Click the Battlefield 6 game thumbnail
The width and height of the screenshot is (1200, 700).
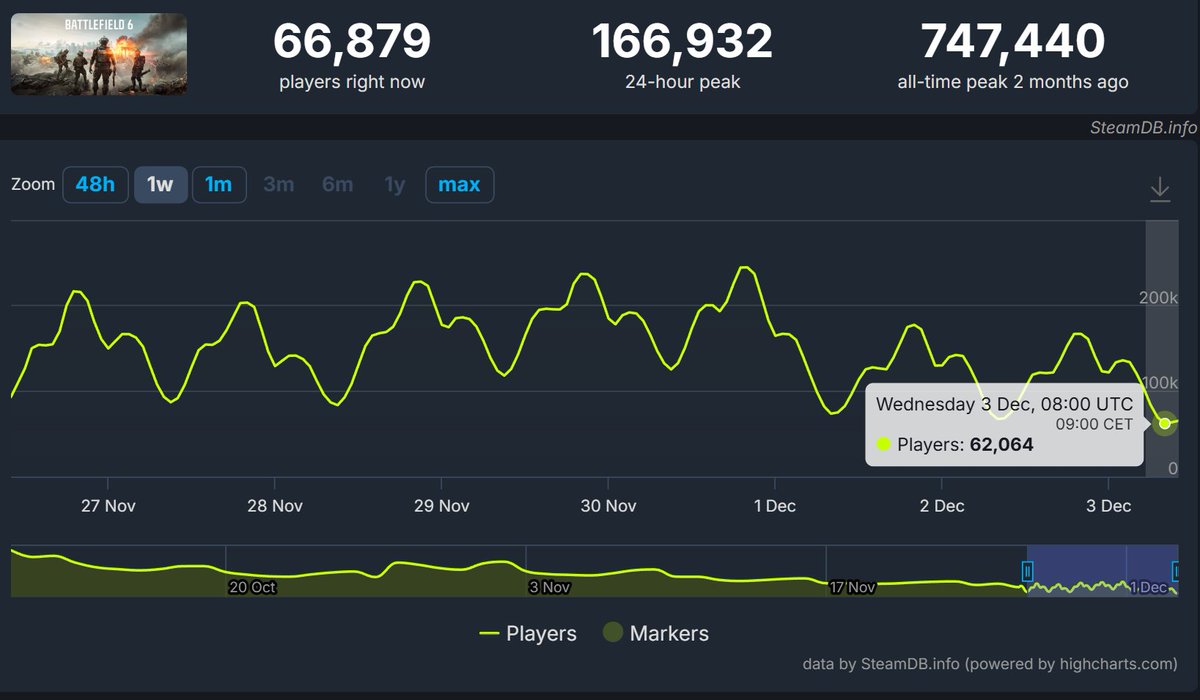[99, 54]
